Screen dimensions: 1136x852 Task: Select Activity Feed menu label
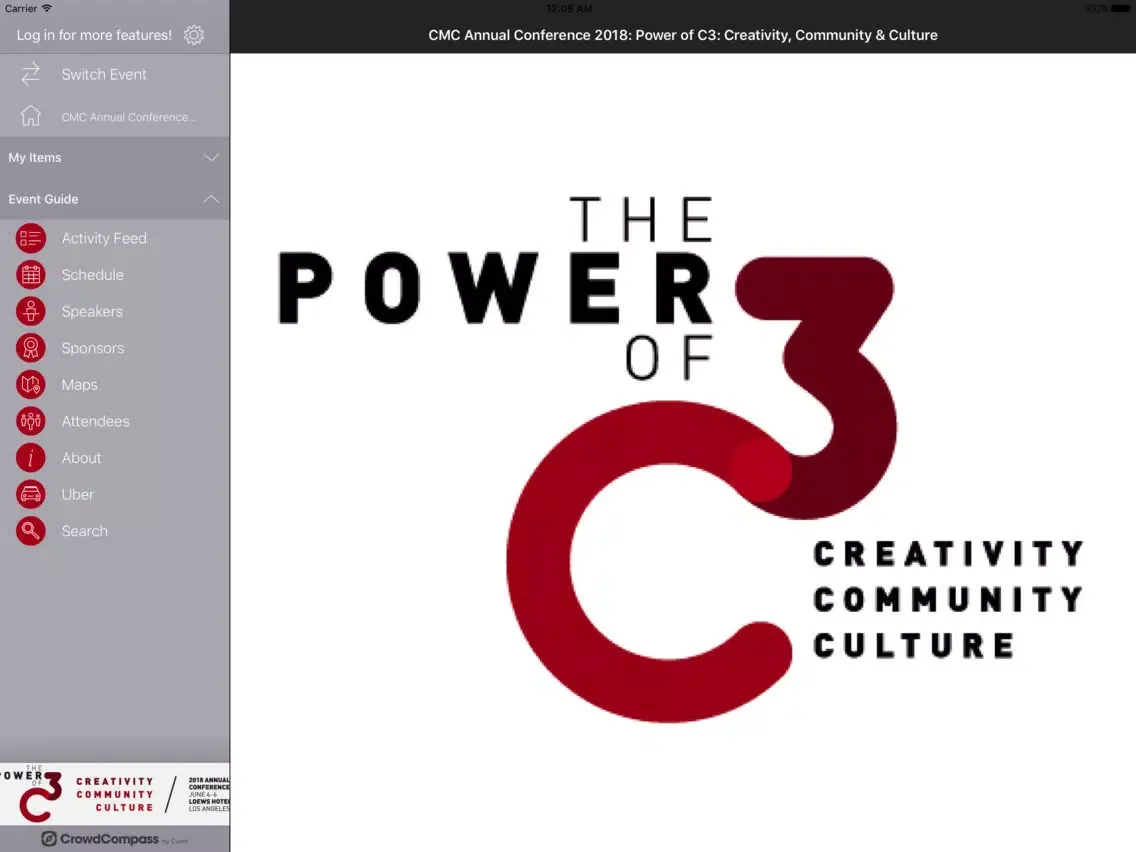(x=104, y=238)
